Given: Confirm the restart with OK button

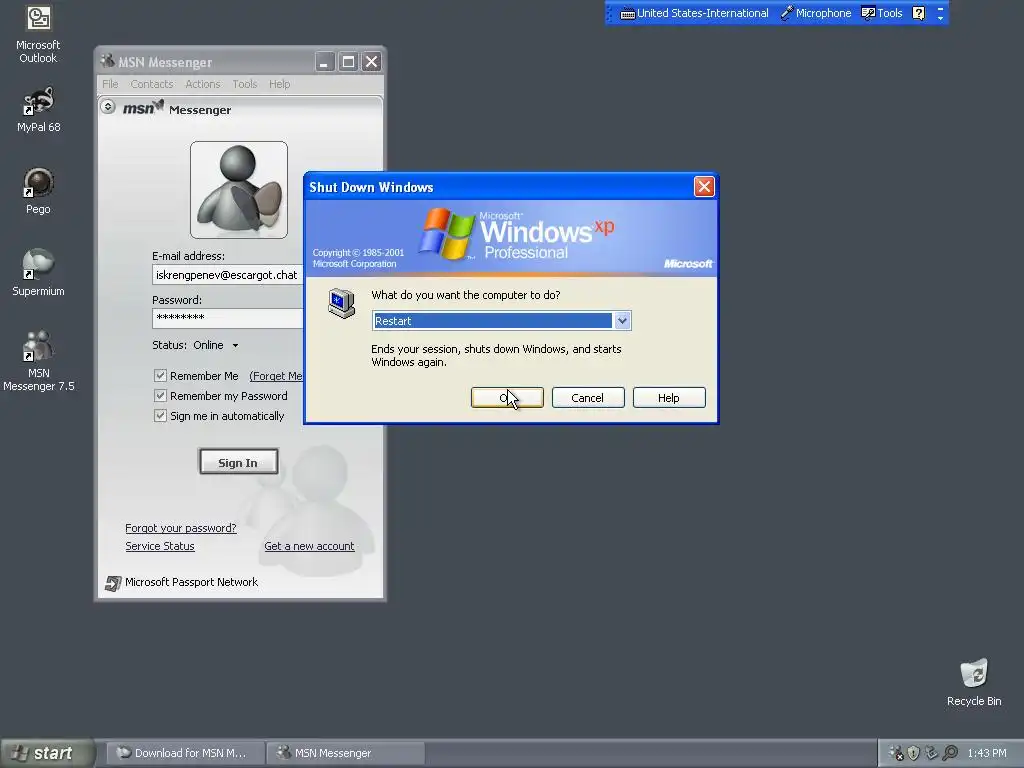Looking at the screenshot, I should pos(507,398).
